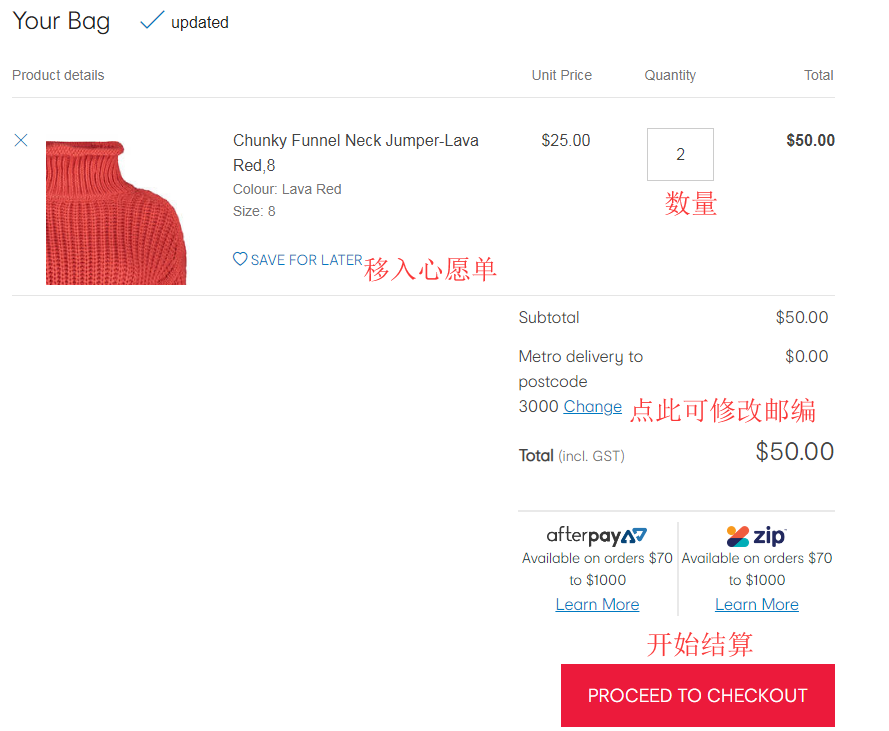Click the heart icon beside Save for Later

240,259
